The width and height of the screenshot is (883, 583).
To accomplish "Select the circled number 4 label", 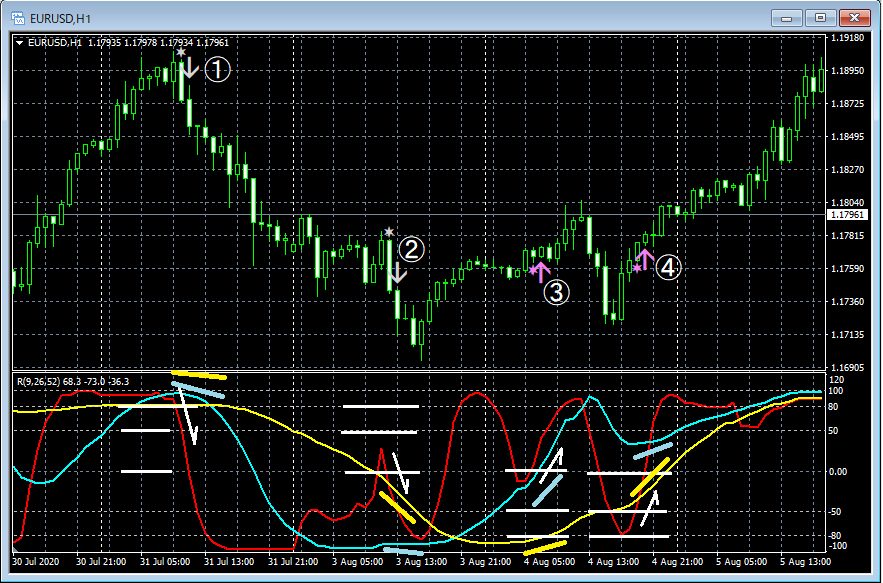I will 668,268.
